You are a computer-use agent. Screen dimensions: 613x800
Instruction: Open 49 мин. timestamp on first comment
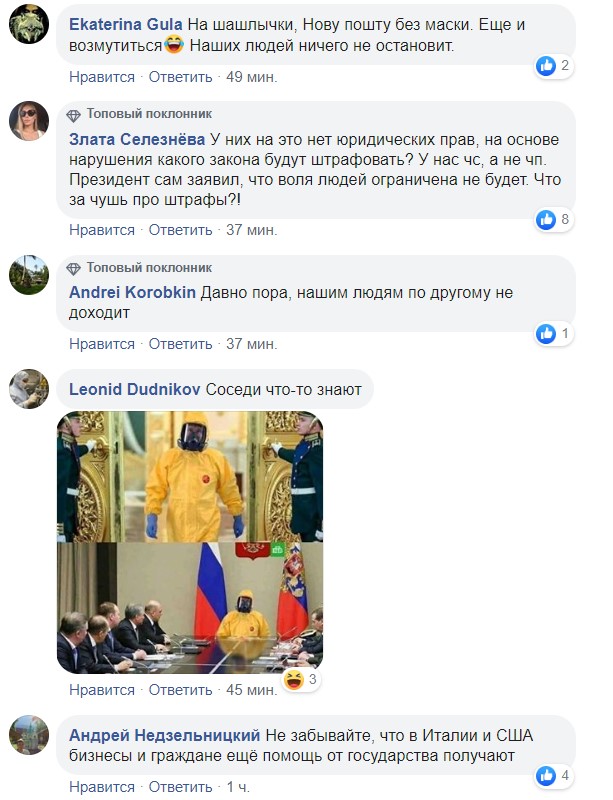click(252, 77)
